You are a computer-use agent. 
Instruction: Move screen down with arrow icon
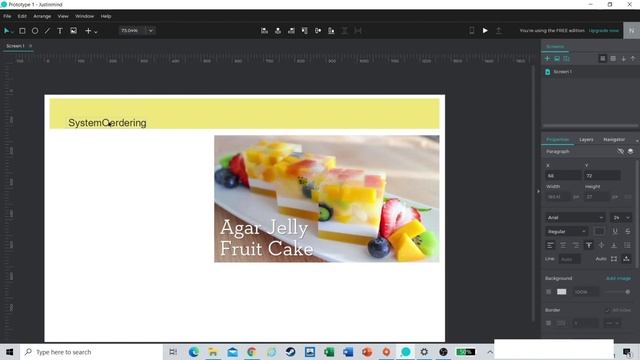623,59
